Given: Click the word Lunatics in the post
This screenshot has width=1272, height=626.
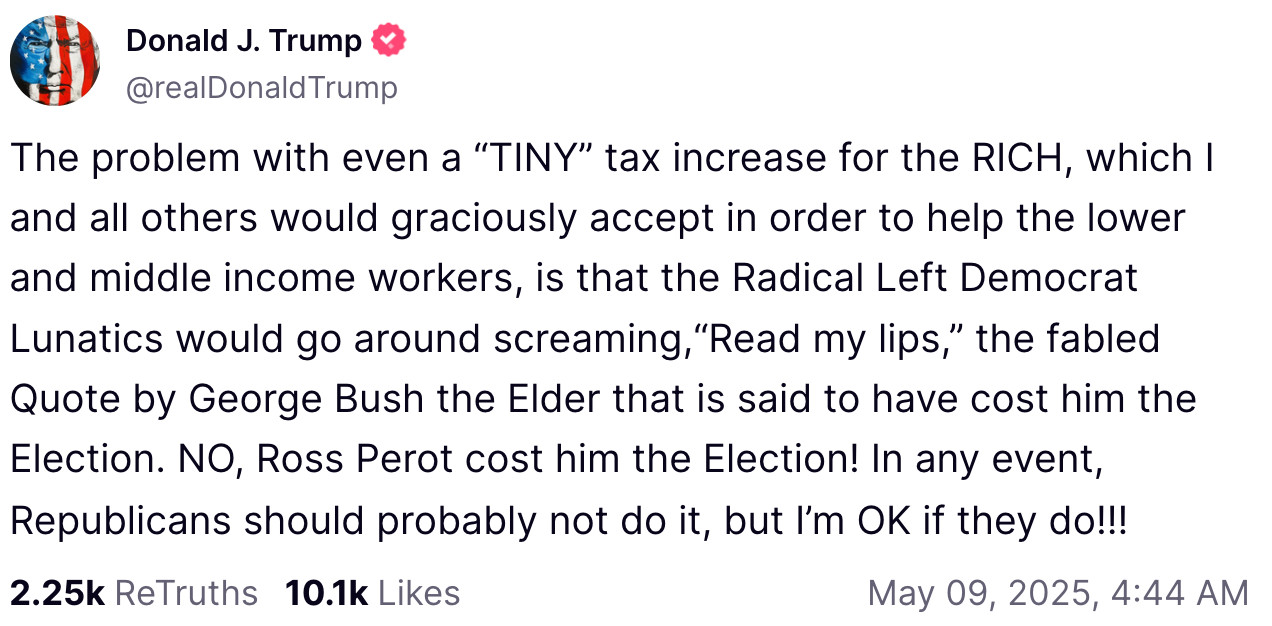Looking at the screenshot, I should [x=87, y=339].
